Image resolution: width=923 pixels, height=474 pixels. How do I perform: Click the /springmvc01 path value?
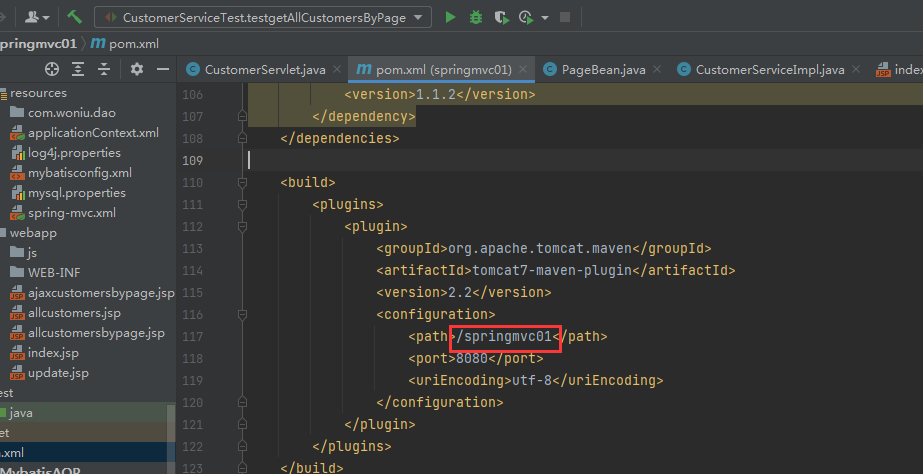point(504,336)
